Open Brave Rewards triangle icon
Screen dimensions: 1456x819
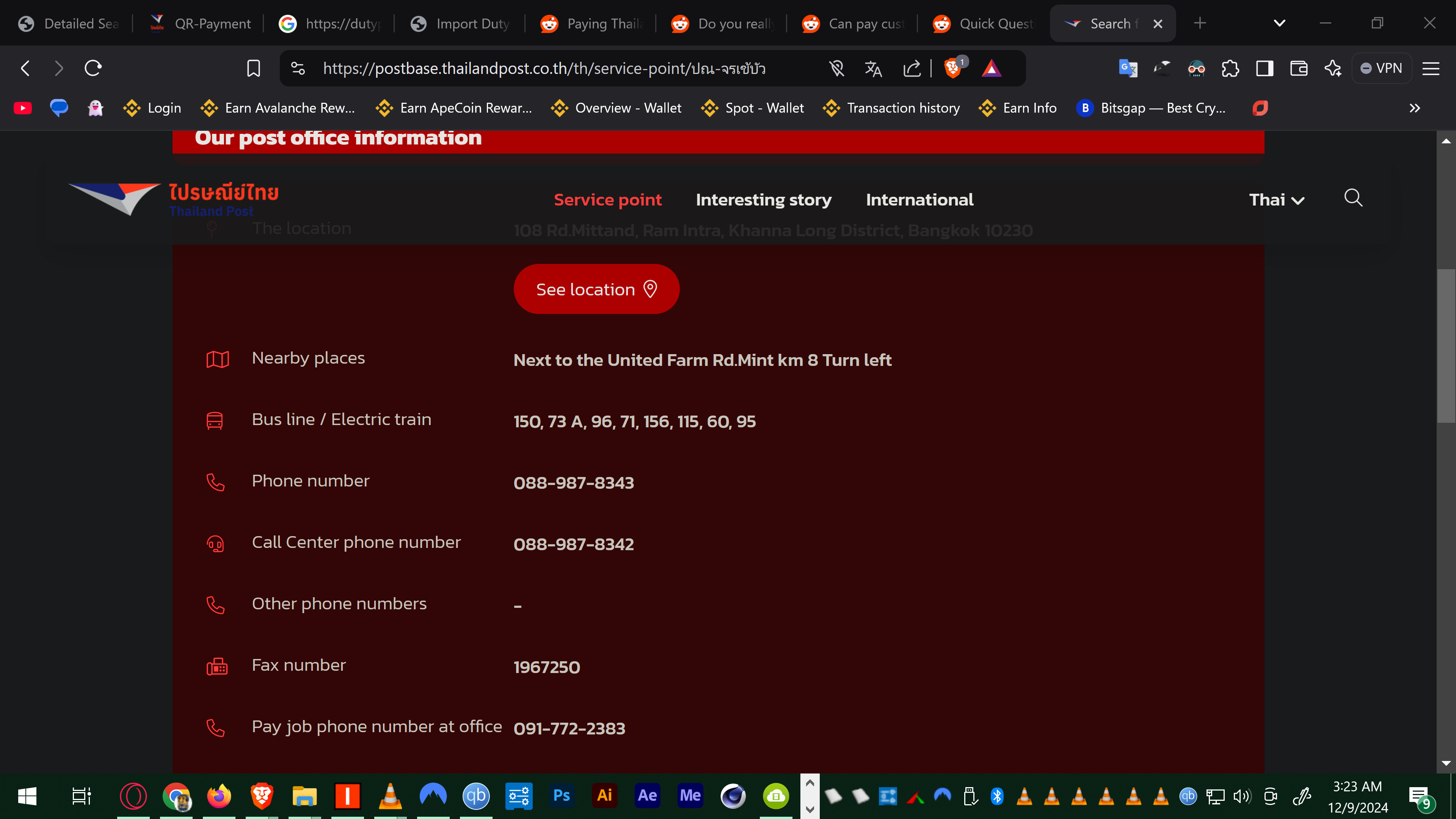[992, 68]
